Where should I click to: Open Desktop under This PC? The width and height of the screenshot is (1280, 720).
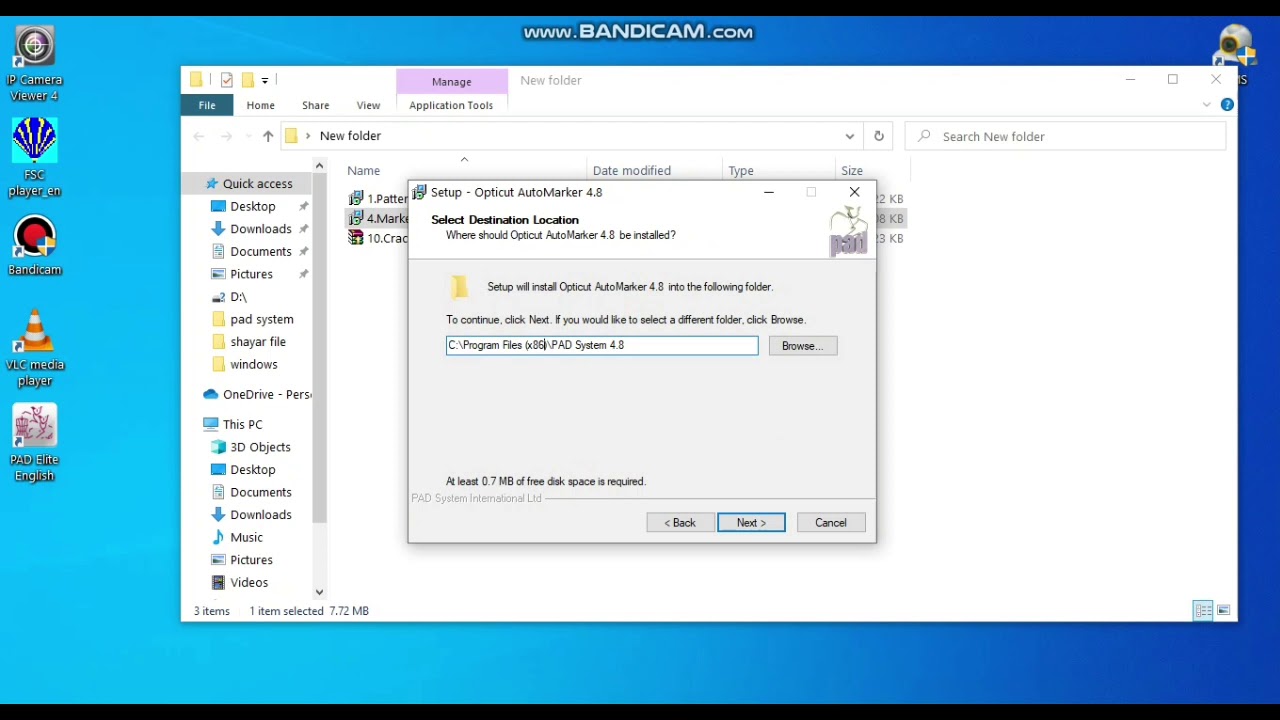[252, 470]
